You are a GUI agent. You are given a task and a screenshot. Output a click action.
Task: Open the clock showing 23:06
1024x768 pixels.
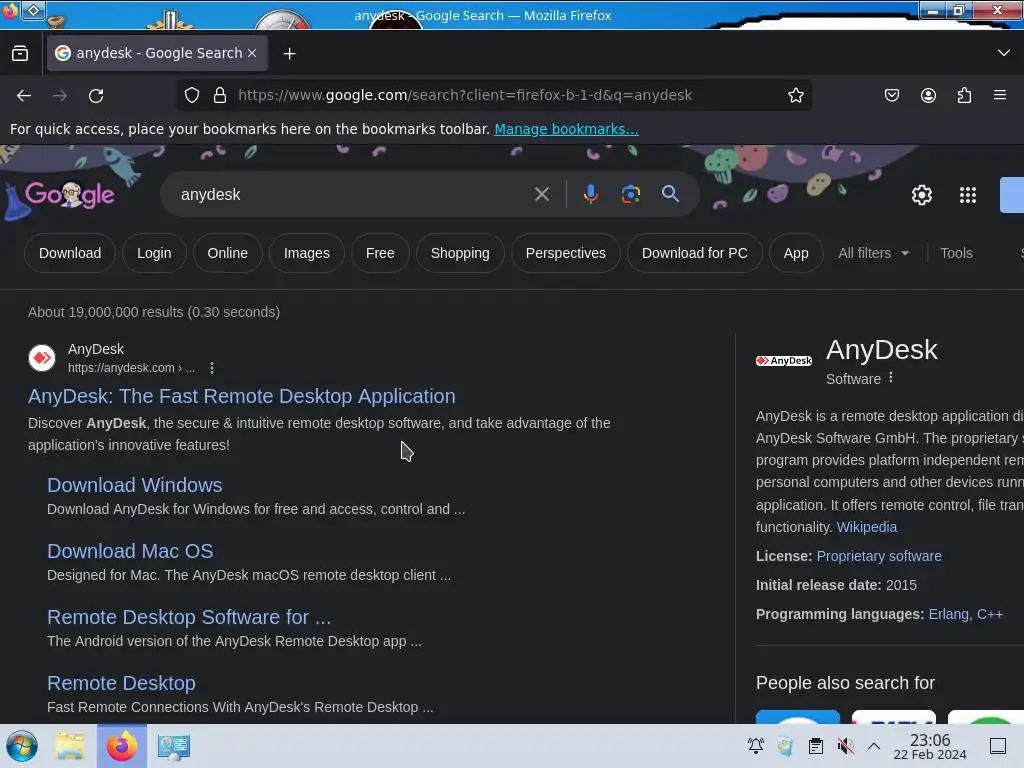(930, 746)
